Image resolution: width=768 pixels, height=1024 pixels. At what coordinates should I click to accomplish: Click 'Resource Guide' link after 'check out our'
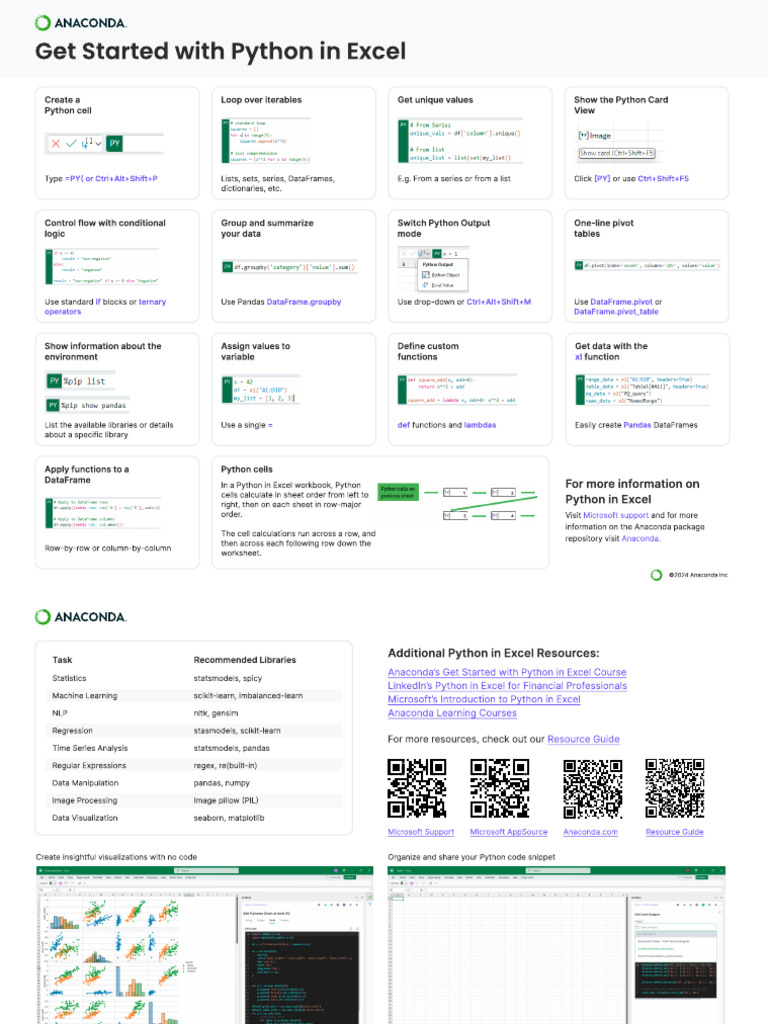click(x=583, y=739)
